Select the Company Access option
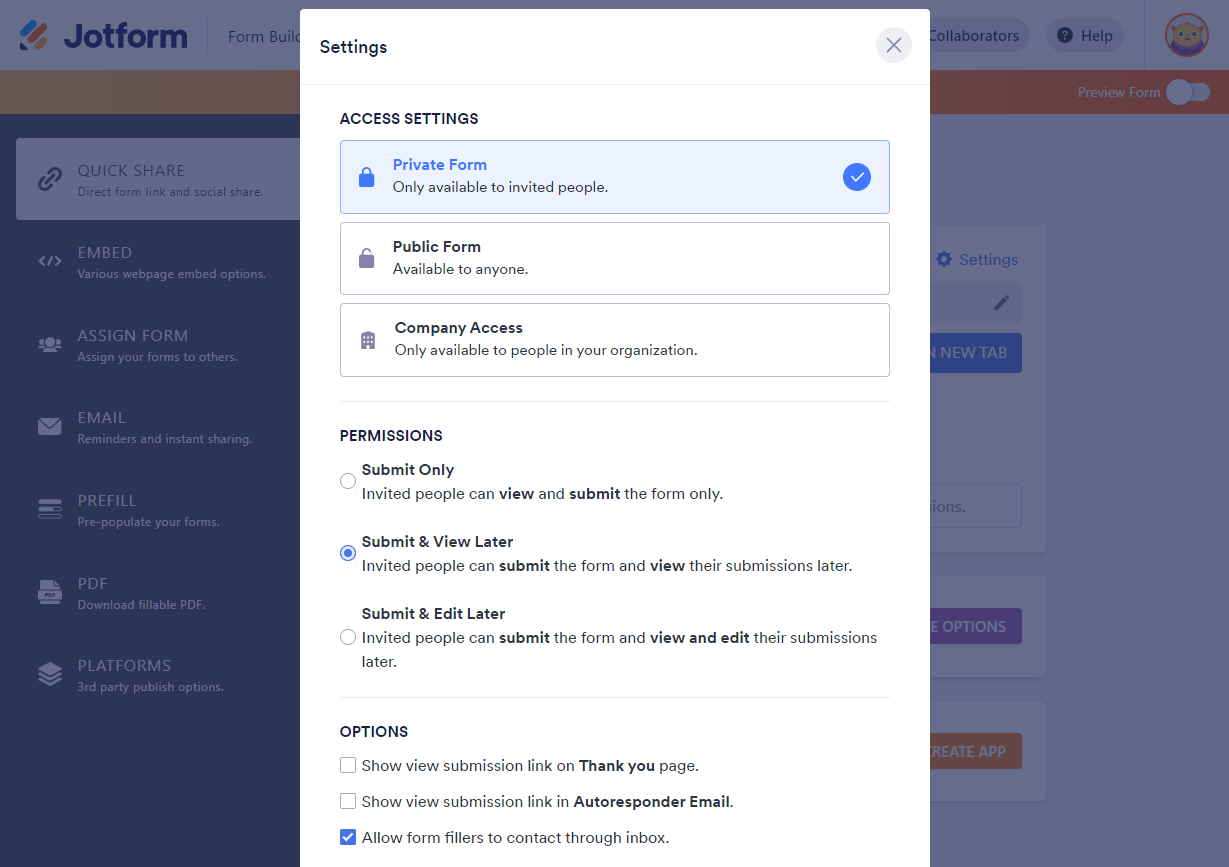 (x=614, y=340)
